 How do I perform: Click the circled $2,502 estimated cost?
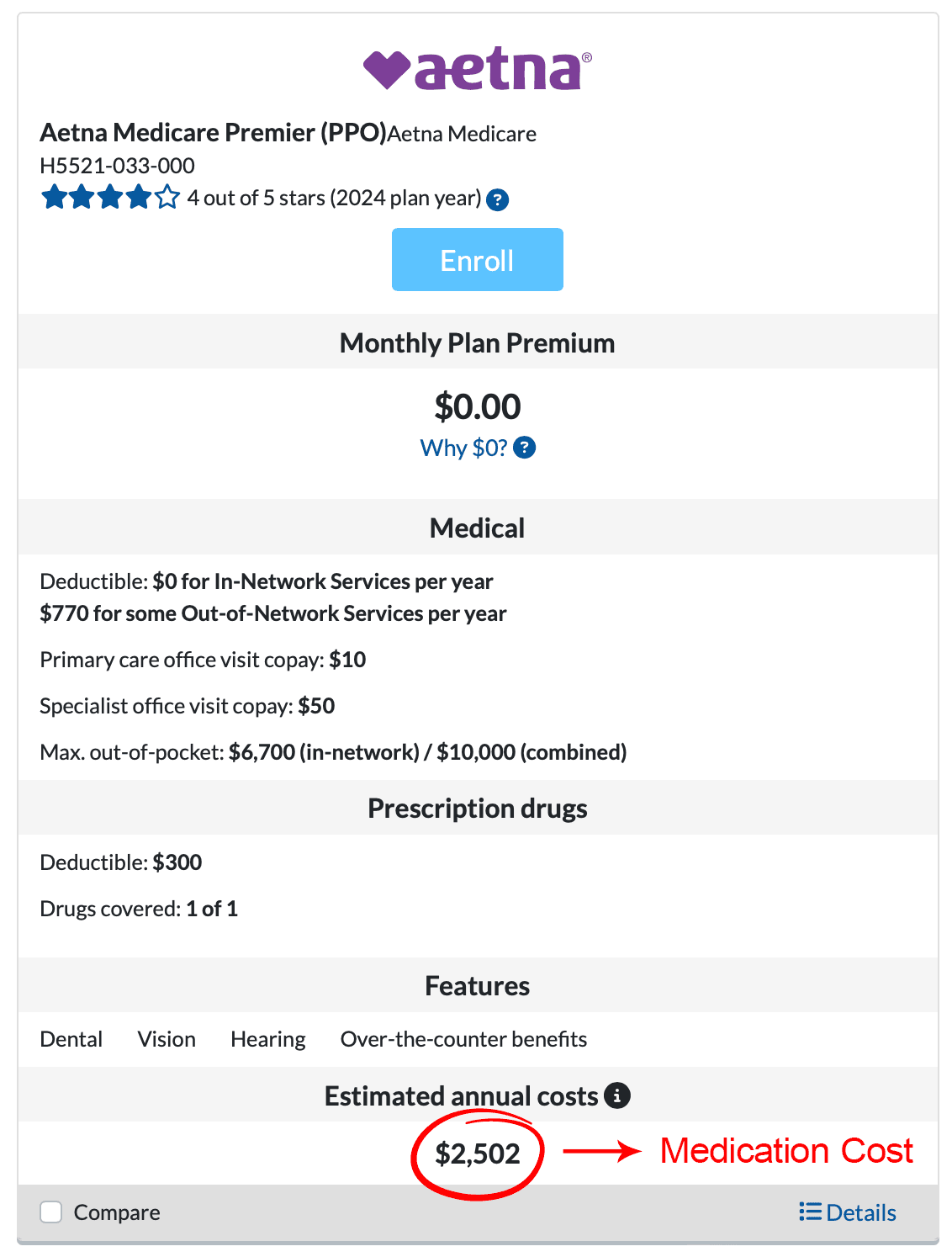[x=478, y=1154]
